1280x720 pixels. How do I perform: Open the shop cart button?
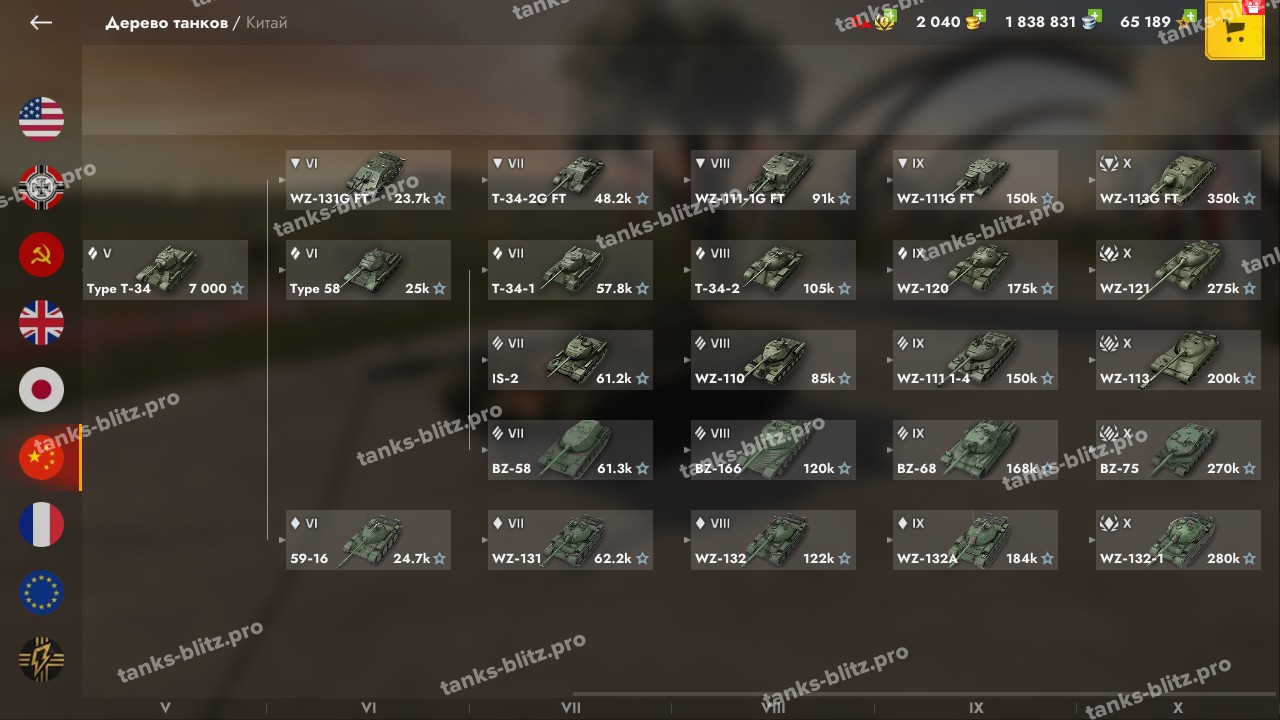1234,32
